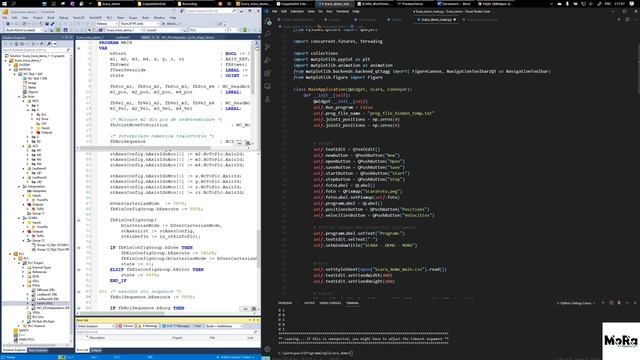Collapse the MOTION tree node
The image size is (640, 360).
click(11, 69)
